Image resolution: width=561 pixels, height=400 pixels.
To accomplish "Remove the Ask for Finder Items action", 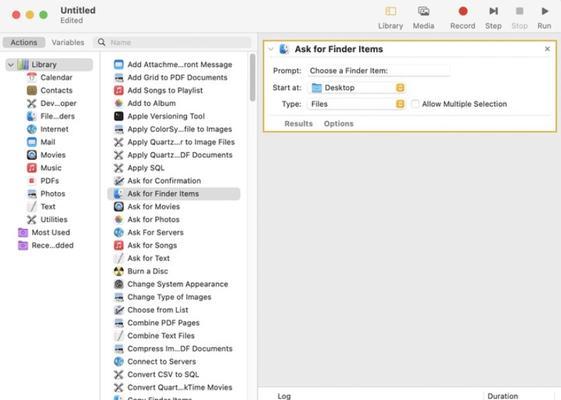I will tap(547, 49).
